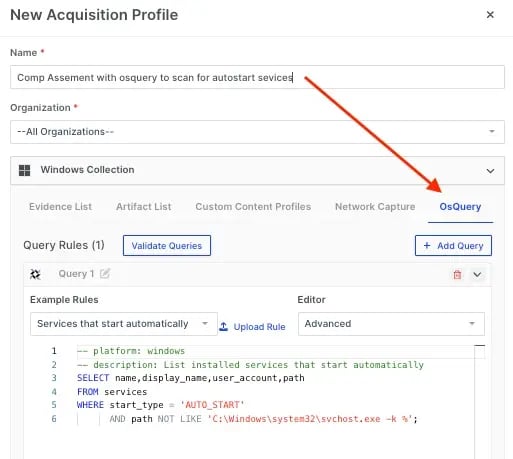Viewport: 513px width, 459px height.
Task: Switch to the Evidence List tab
Action: pos(60,207)
